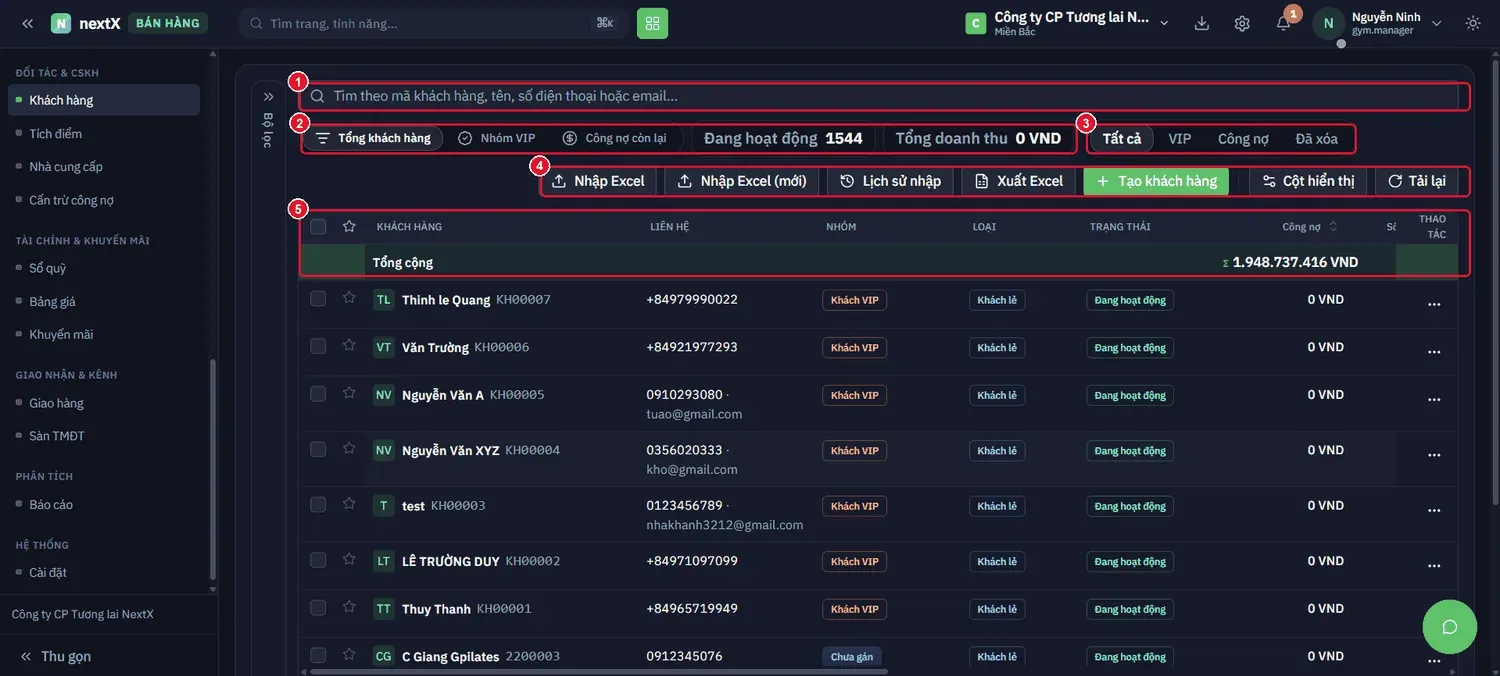This screenshot has height=676, width=1500.
Task: Check the row for Văn Trường
Action: click(318, 346)
